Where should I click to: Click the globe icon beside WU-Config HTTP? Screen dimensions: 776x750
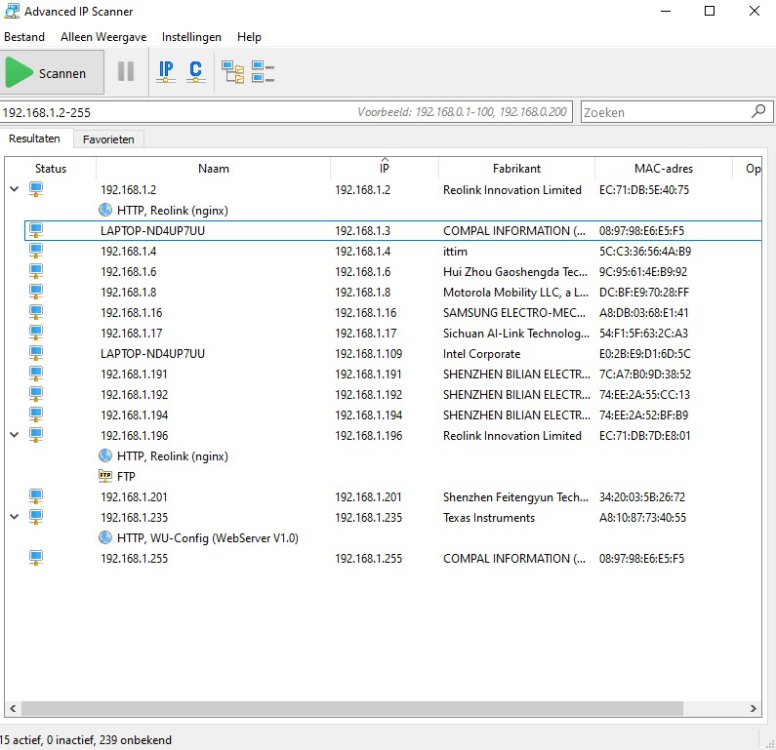(x=105, y=538)
